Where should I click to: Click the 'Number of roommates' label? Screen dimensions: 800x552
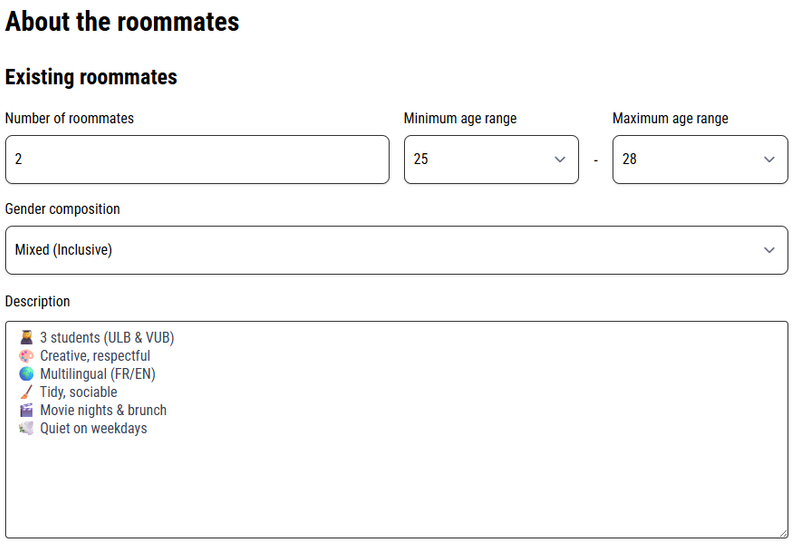tap(69, 118)
